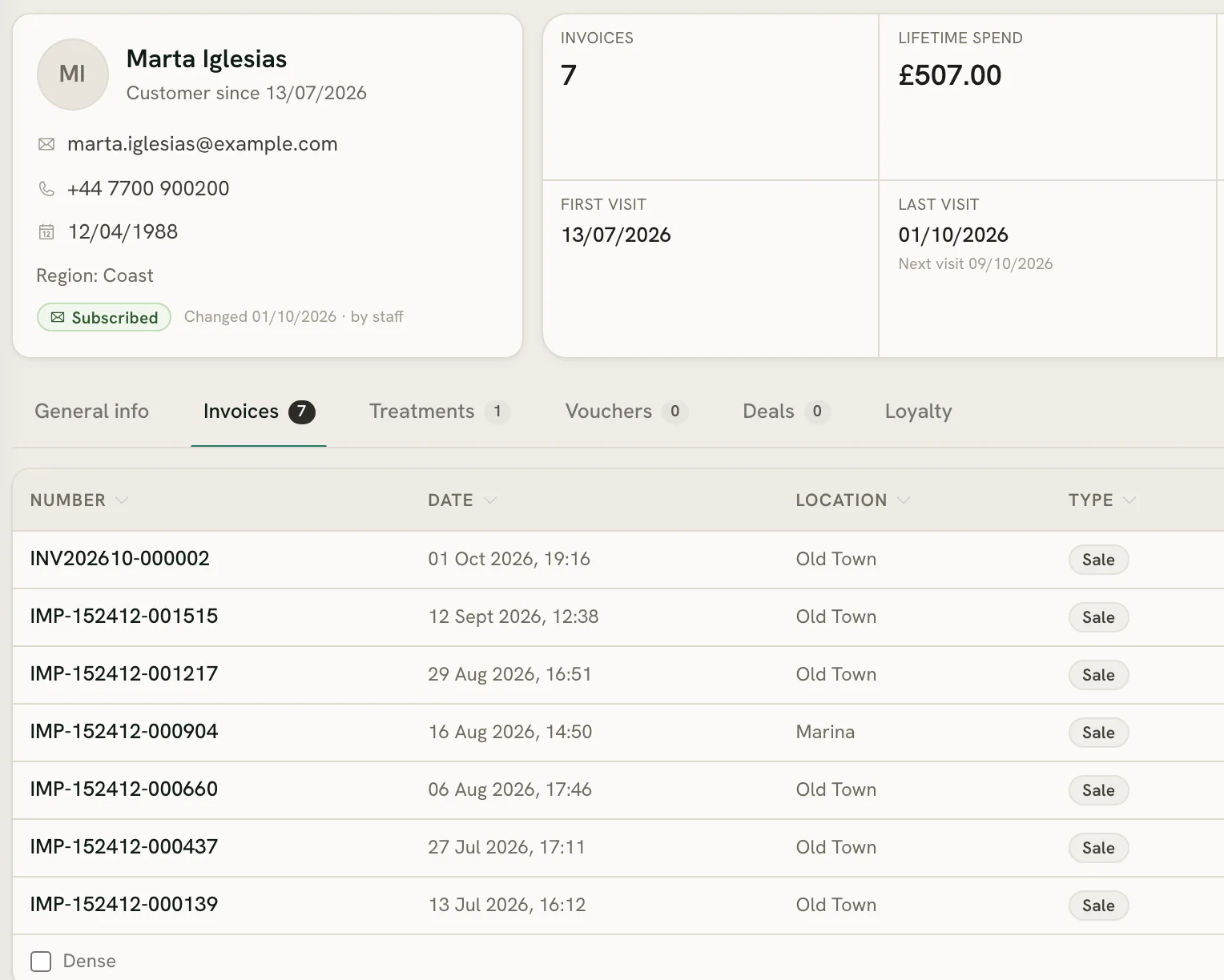Open invoice IMP-152412-000139
Viewport: 1224px width, 980px height.
(124, 905)
